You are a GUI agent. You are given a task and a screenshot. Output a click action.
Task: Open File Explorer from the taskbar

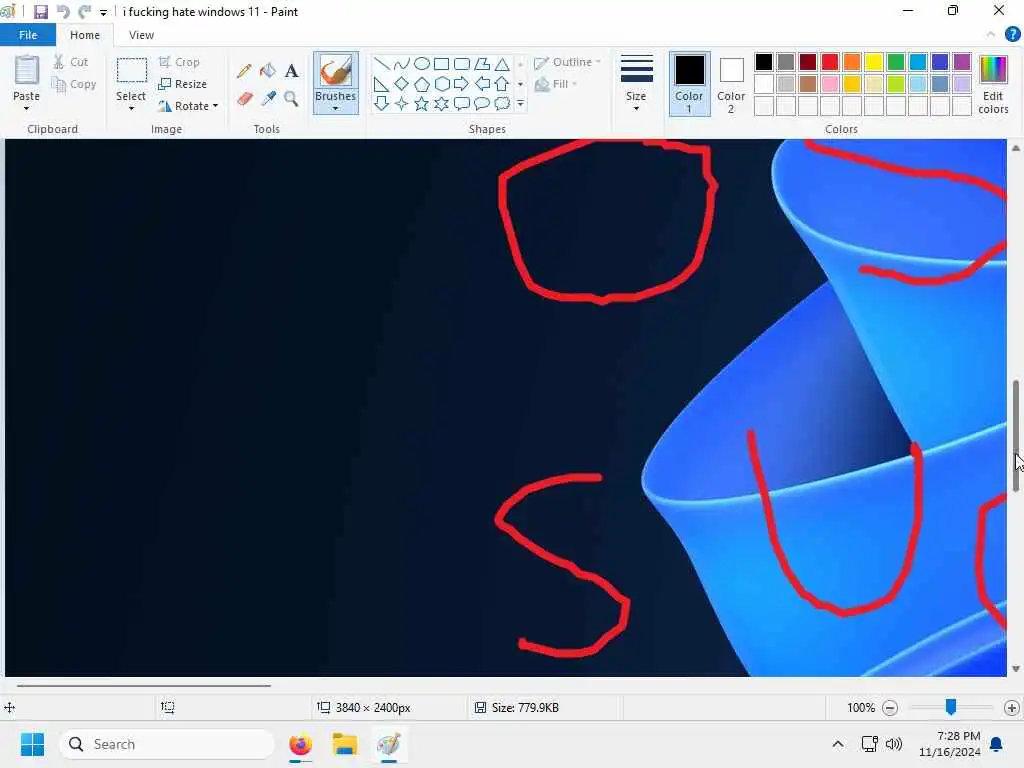(344, 744)
